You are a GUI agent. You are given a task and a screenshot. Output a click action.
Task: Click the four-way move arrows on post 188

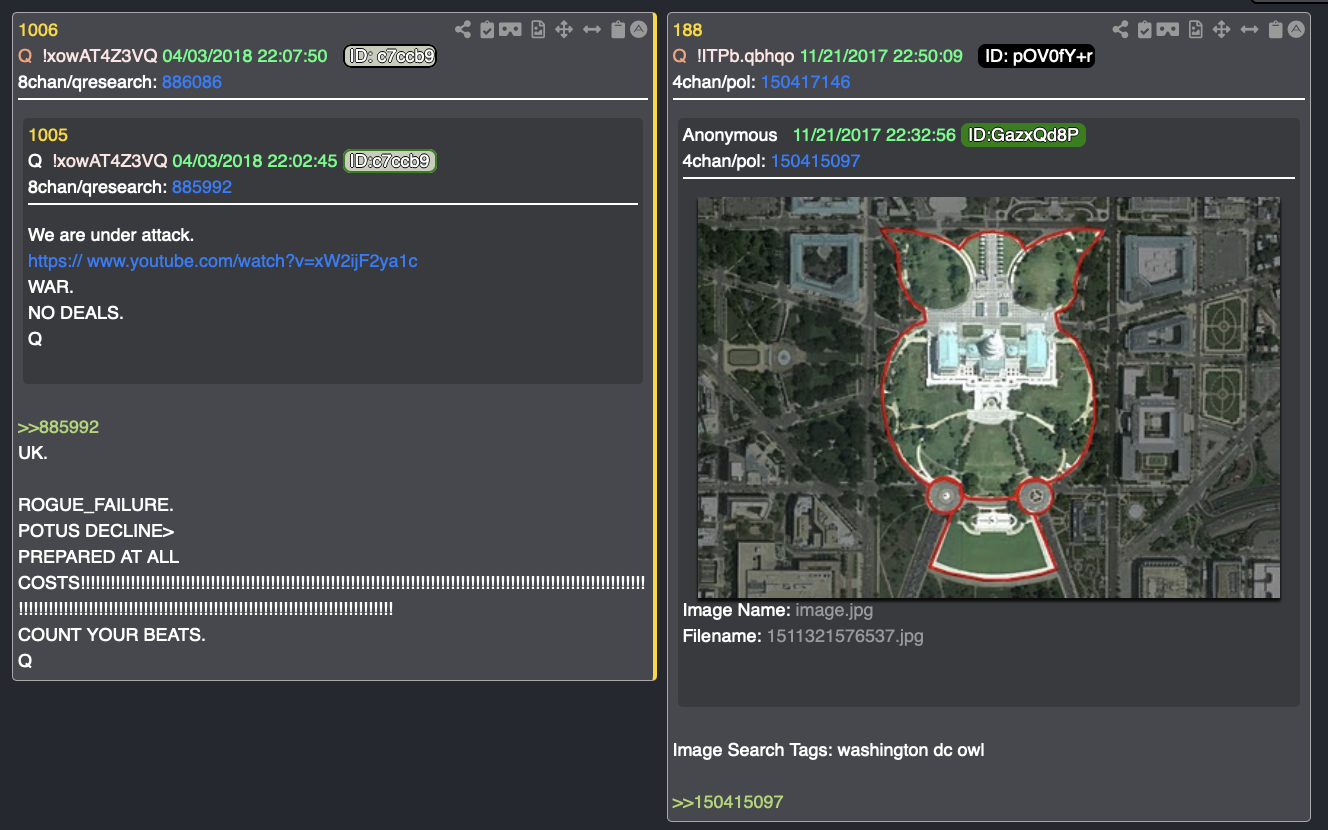click(1222, 30)
